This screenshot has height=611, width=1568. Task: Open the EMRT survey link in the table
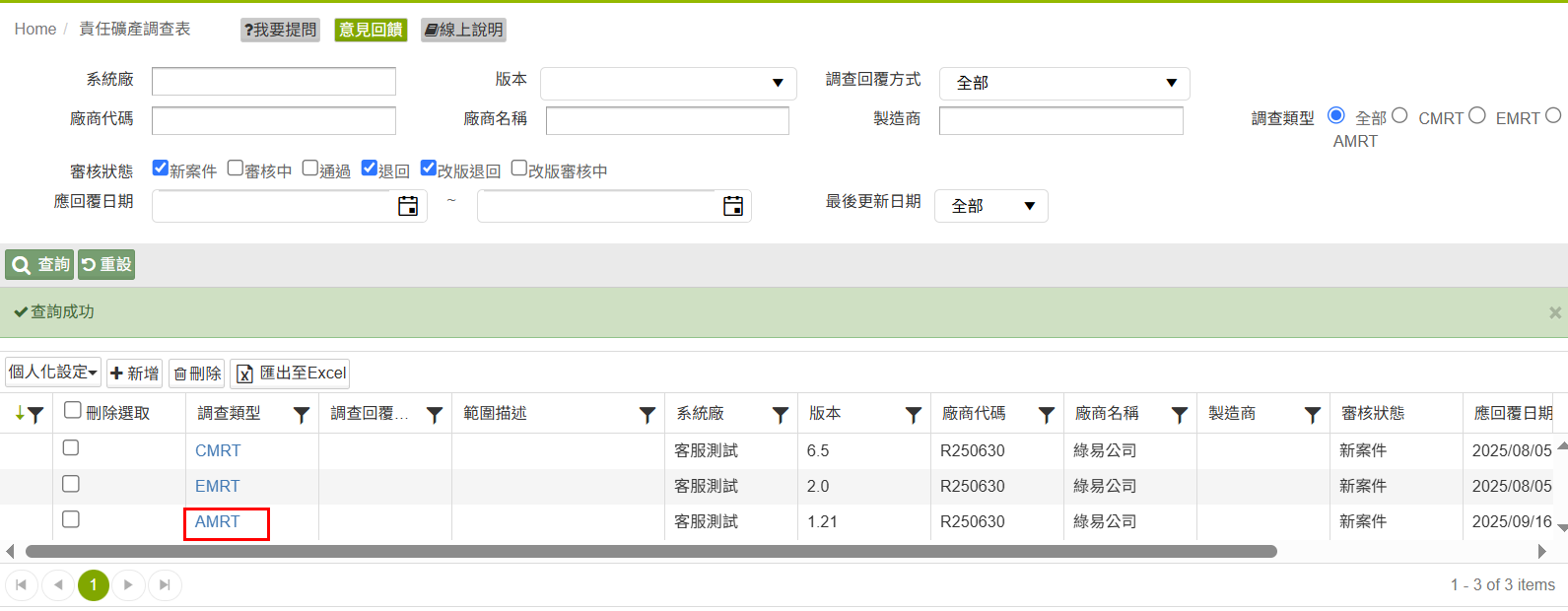pos(218,486)
